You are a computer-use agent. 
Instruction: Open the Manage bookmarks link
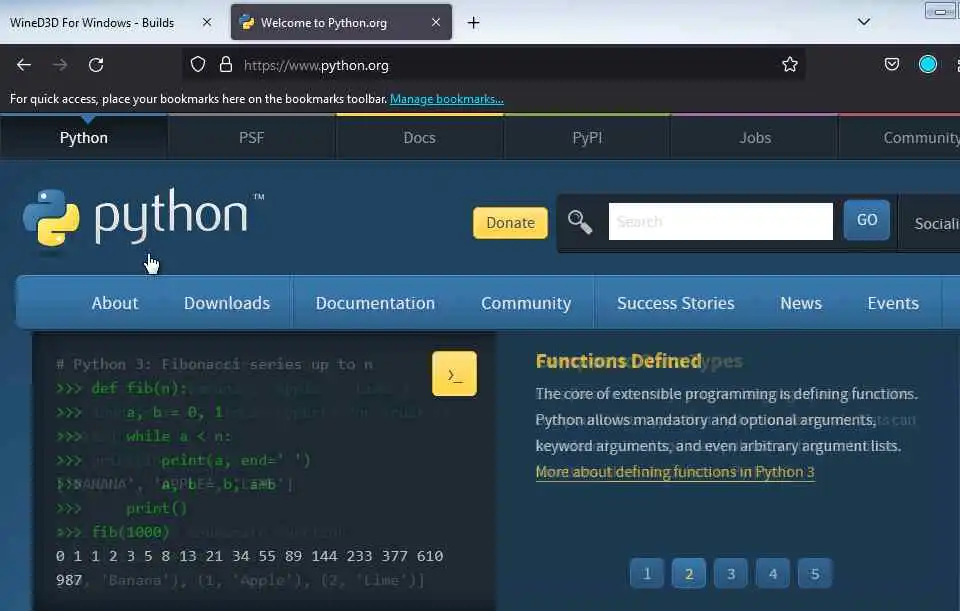click(447, 99)
